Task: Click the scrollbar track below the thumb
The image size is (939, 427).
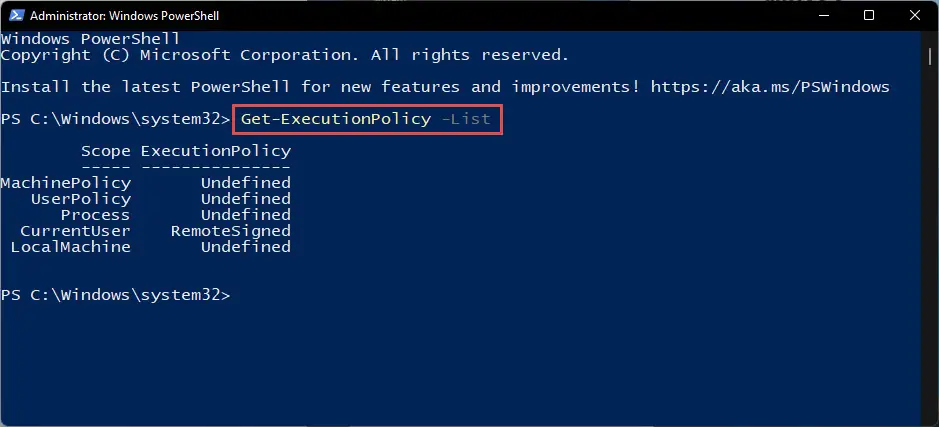Action: tap(930, 240)
